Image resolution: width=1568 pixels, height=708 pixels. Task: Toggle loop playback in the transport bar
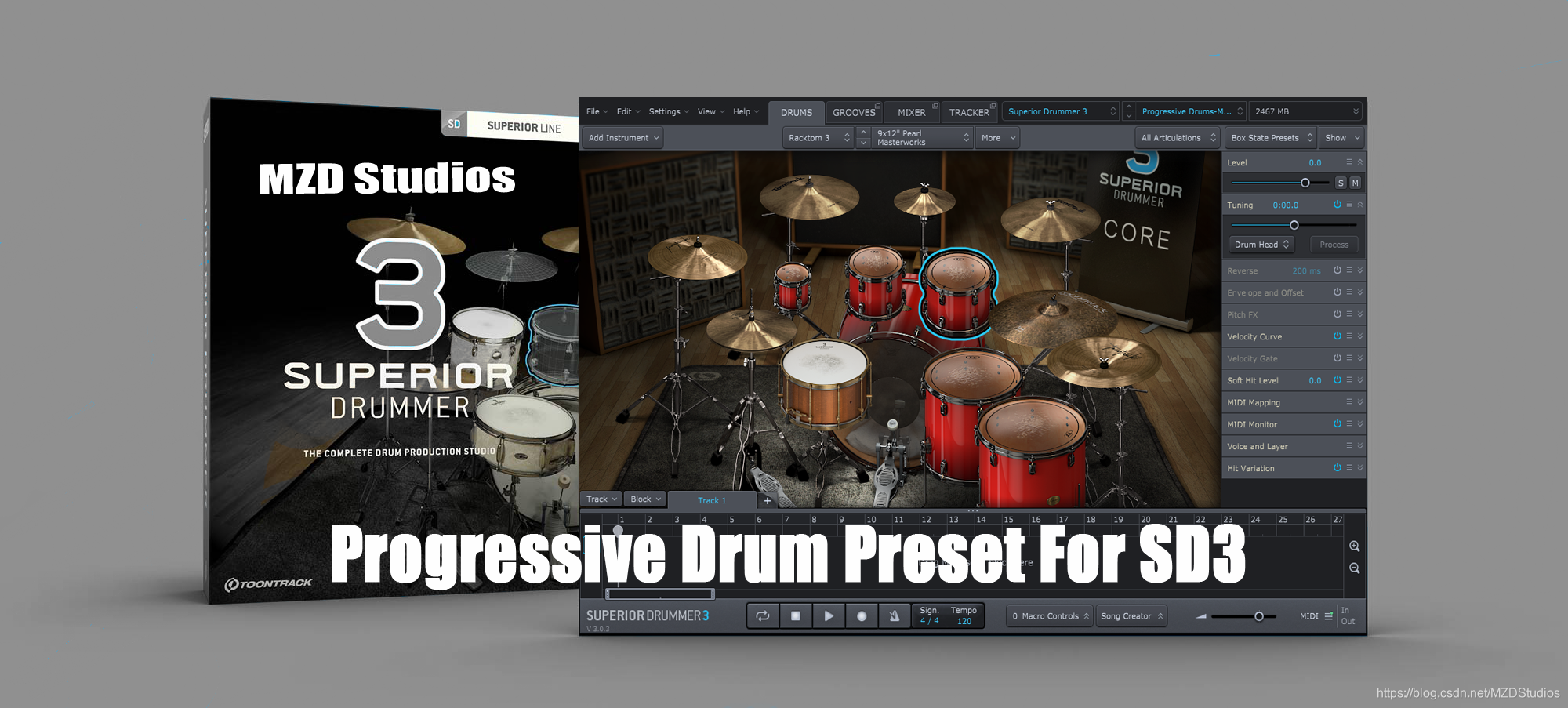[763, 616]
